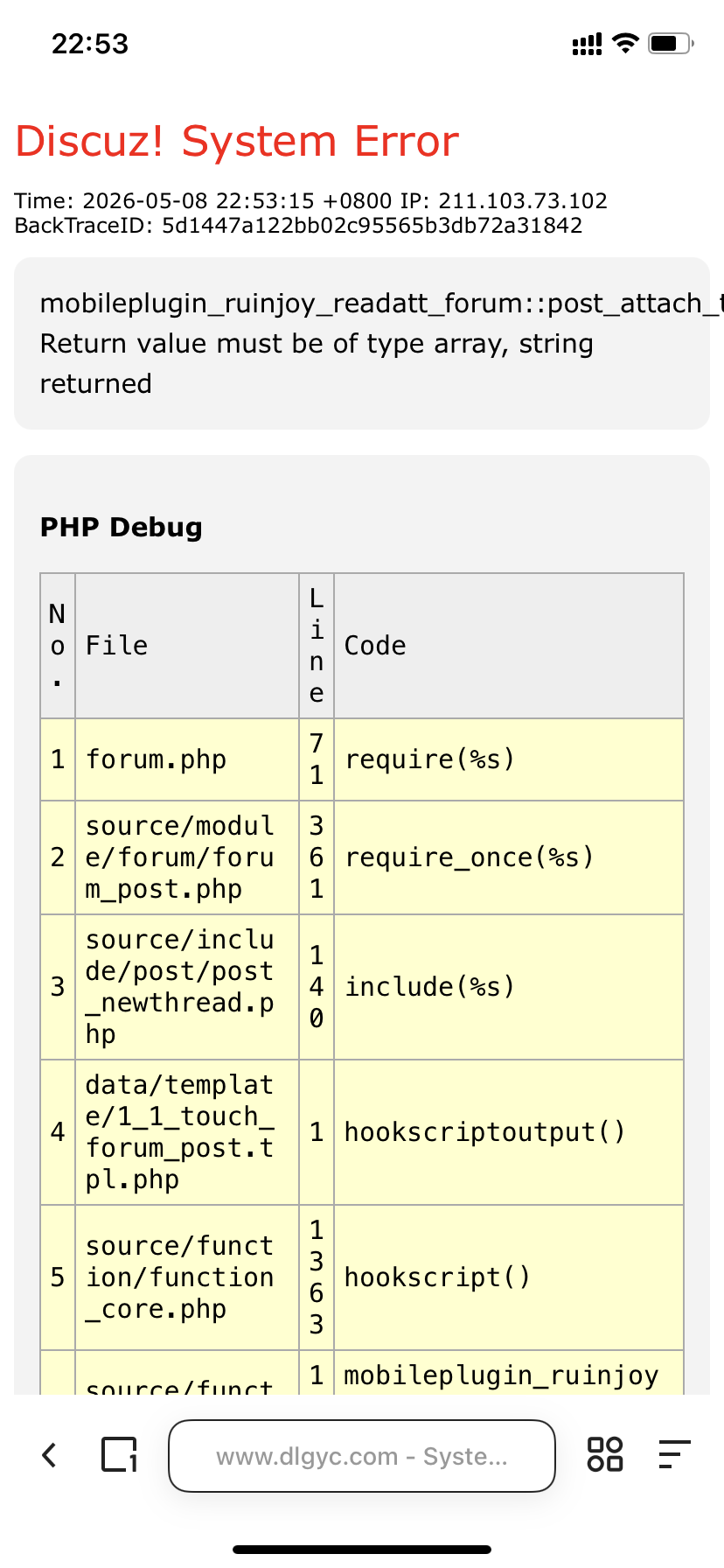Screen dimensions: 724x1568
Task: Select line number 1363 cell
Action: click(x=317, y=1277)
